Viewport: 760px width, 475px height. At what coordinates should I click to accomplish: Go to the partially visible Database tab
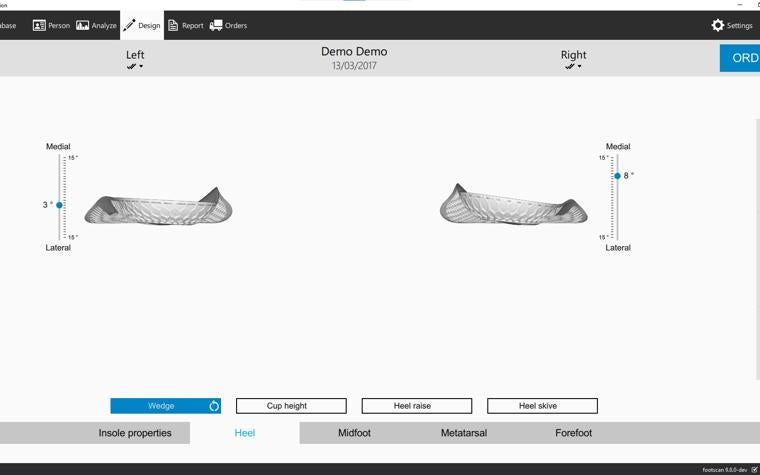[x=8, y=25]
